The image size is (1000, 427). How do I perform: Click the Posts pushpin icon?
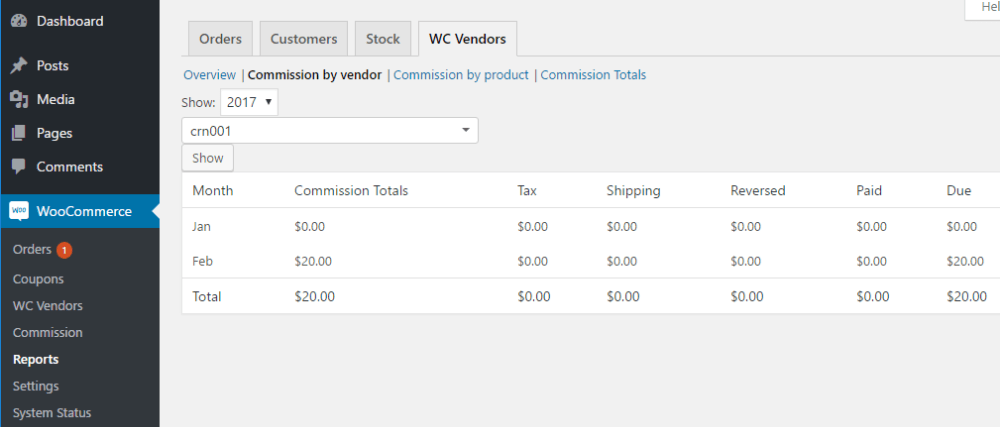tap(18, 66)
